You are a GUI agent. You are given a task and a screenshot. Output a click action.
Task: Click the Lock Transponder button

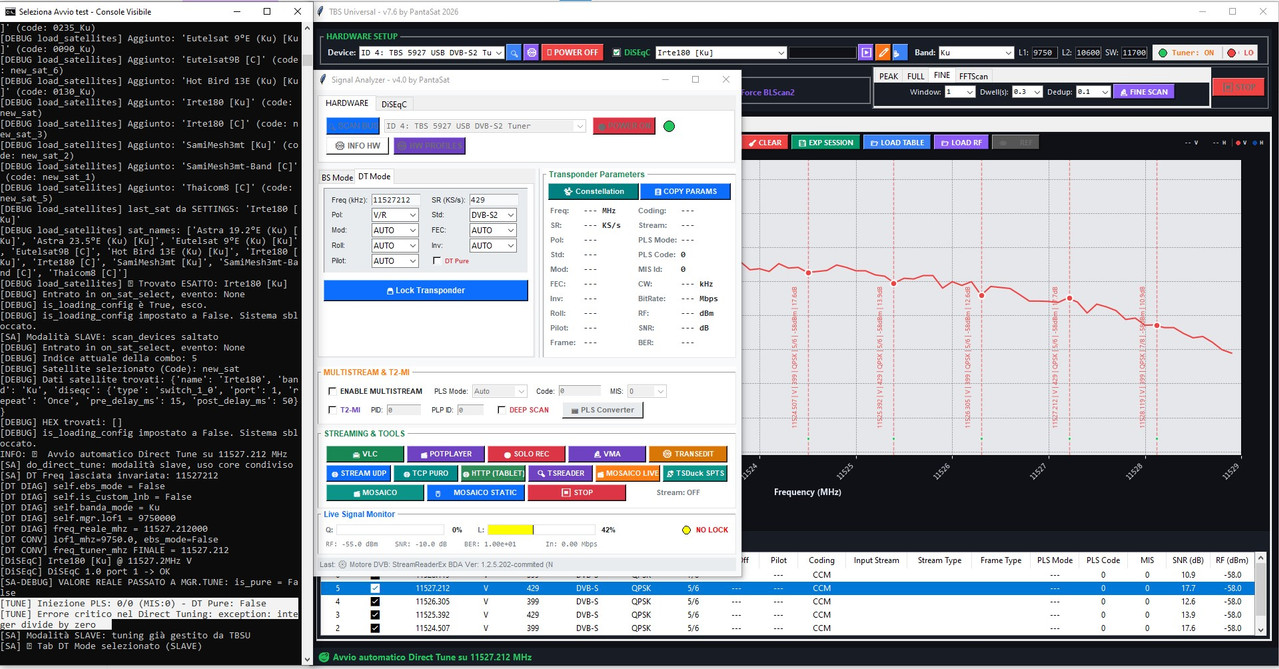pos(426,290)
